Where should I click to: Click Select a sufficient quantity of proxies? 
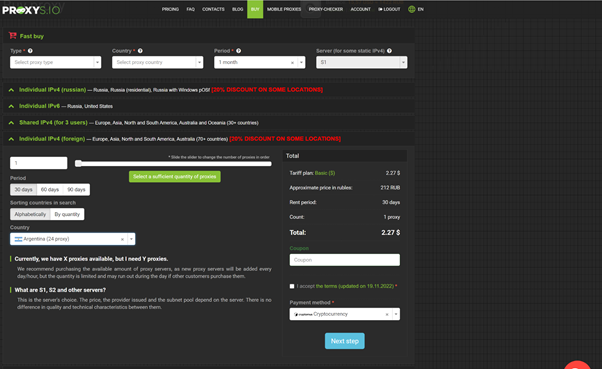[175, 177]
